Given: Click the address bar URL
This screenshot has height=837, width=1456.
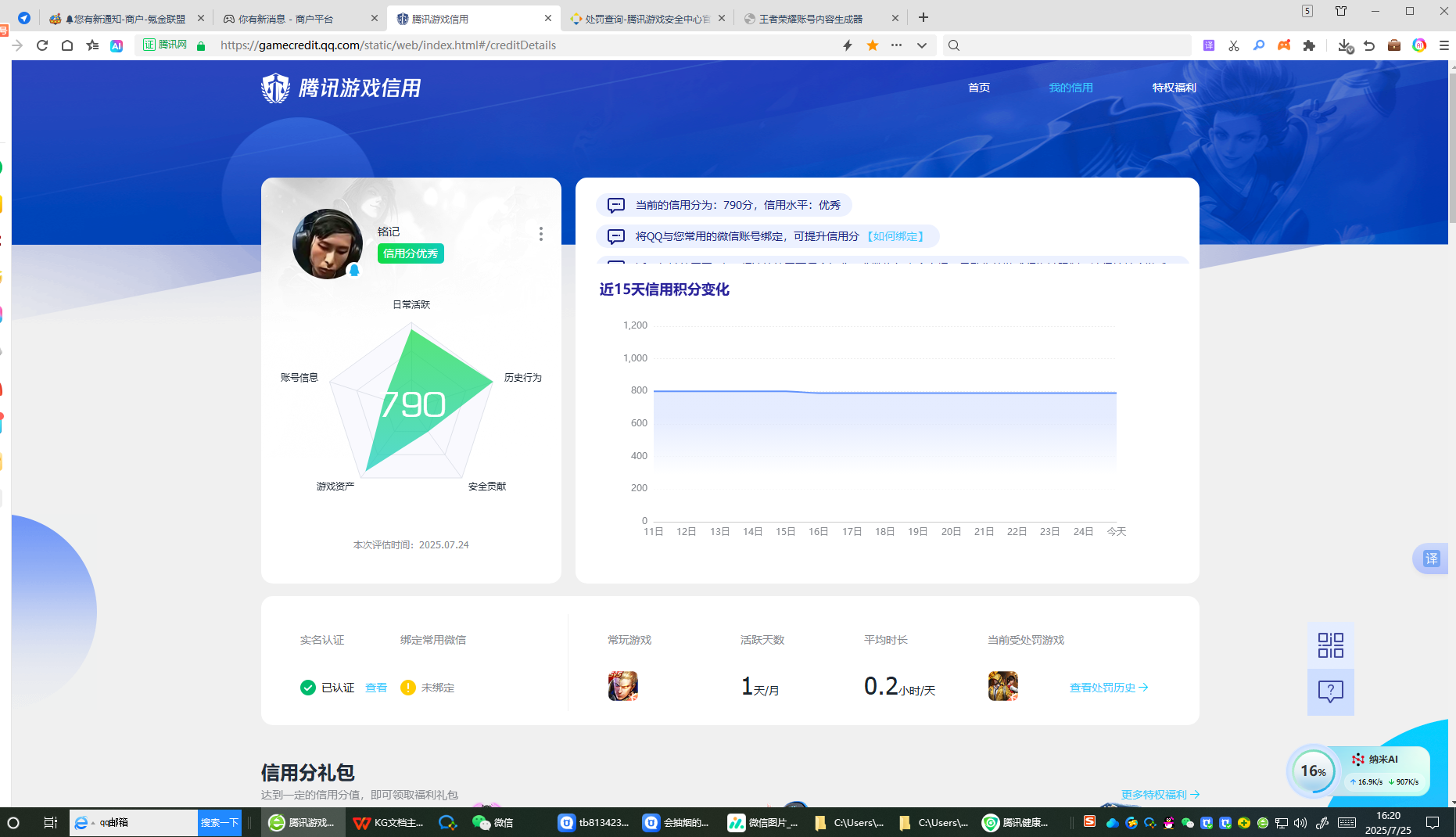Looking at the screenshot, I should [388, 45].
